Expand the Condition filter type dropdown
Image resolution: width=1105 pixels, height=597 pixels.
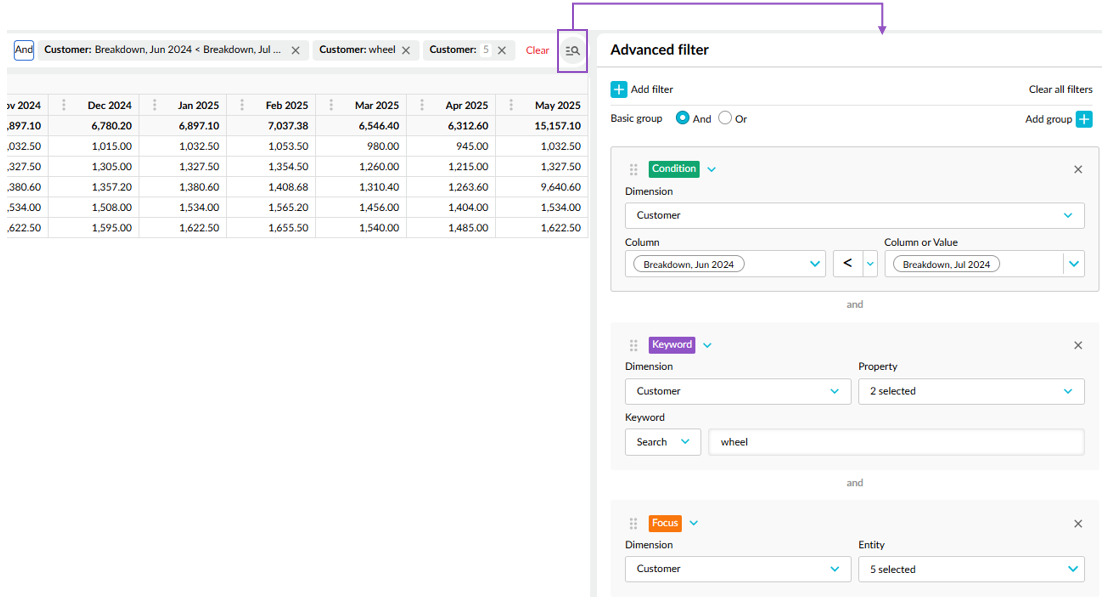712,170
